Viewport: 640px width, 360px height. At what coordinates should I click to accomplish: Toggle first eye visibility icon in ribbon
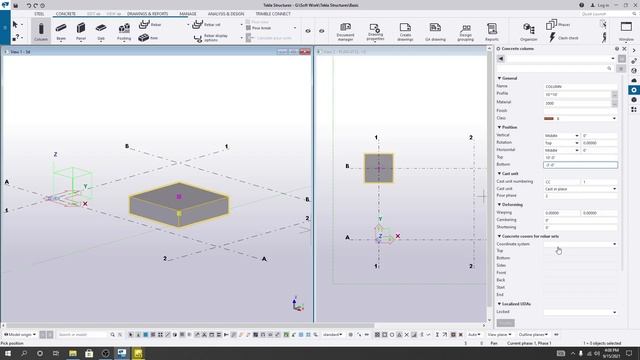(x=308, y=31)
